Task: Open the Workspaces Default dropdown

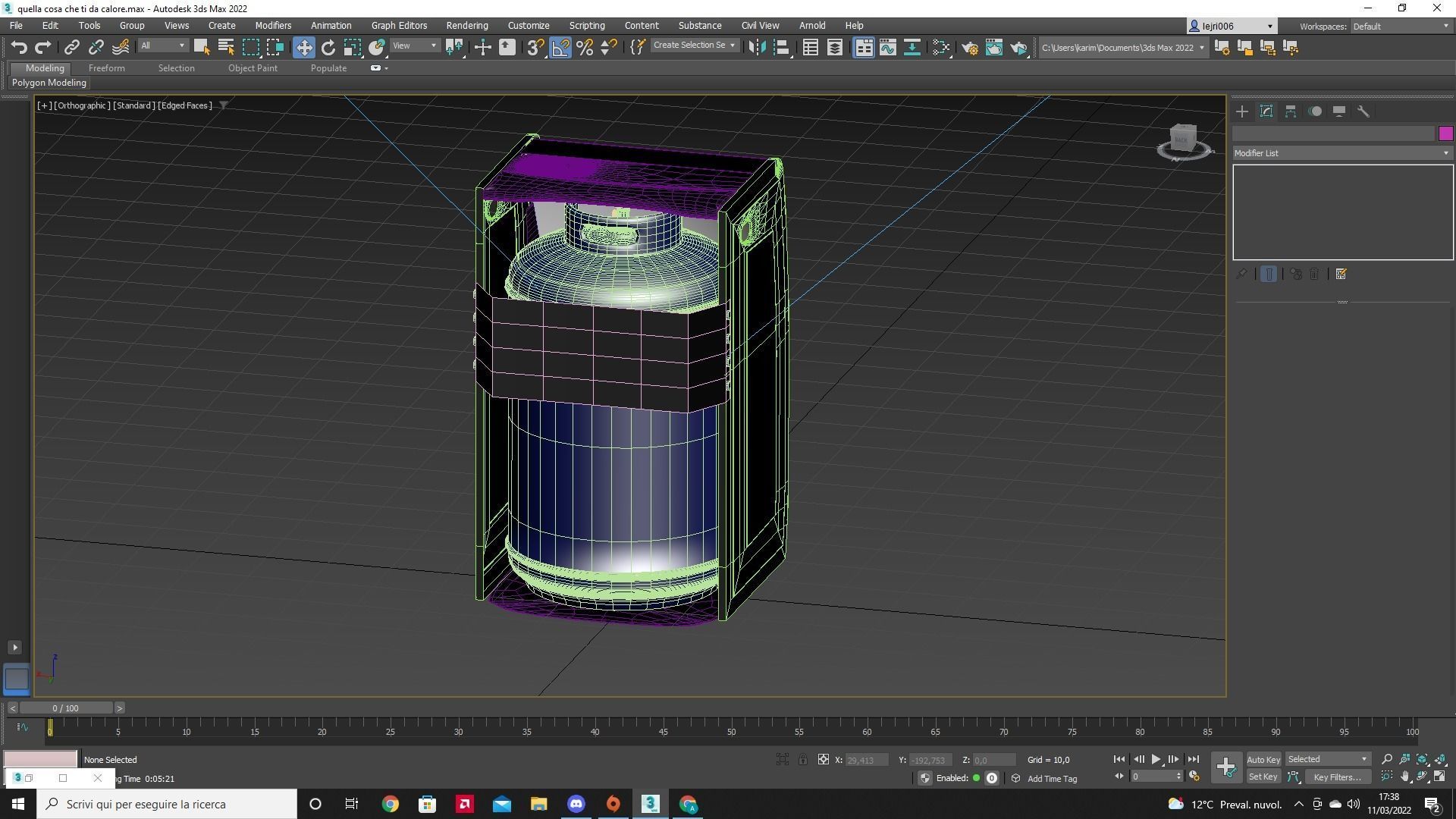Action: [x=1400, y=26]
